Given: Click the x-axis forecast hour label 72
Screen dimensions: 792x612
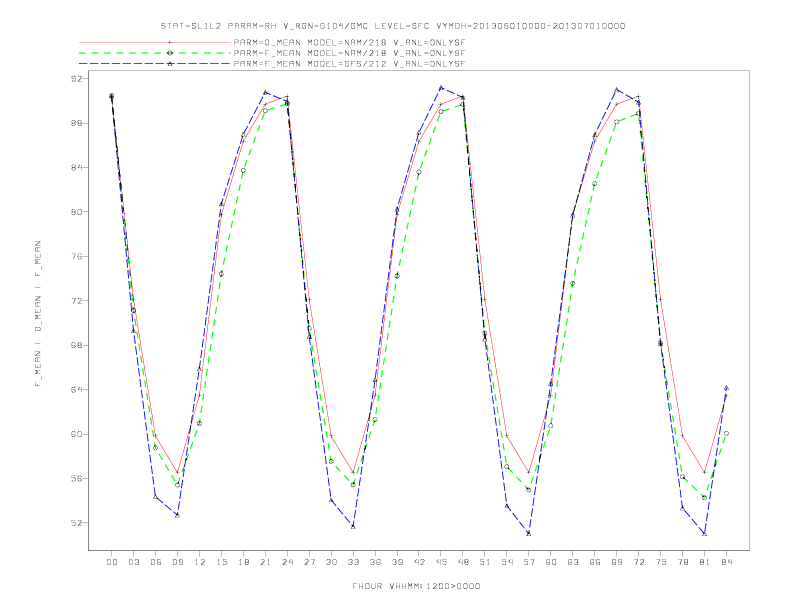Looking at the screenshot, I should tap(639, 562).
